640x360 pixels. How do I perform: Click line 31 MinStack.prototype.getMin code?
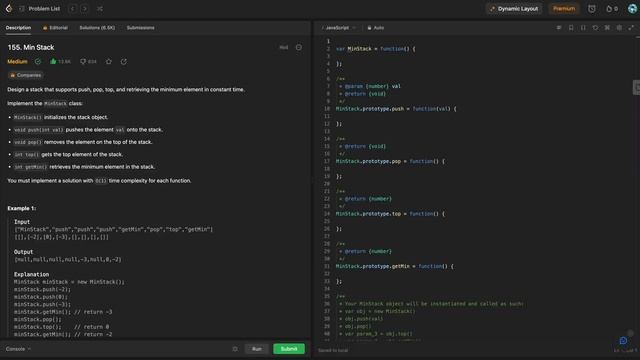click(395, 267)
